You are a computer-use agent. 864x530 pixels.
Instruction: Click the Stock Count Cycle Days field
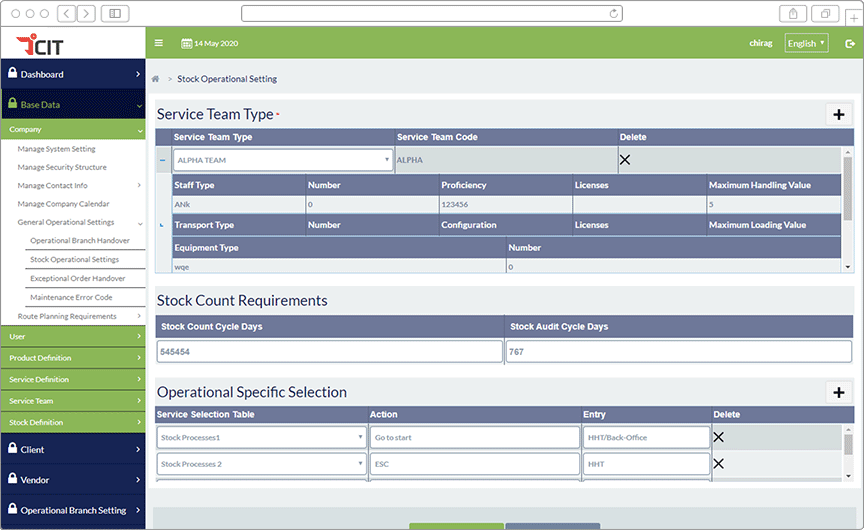[330, 352]
